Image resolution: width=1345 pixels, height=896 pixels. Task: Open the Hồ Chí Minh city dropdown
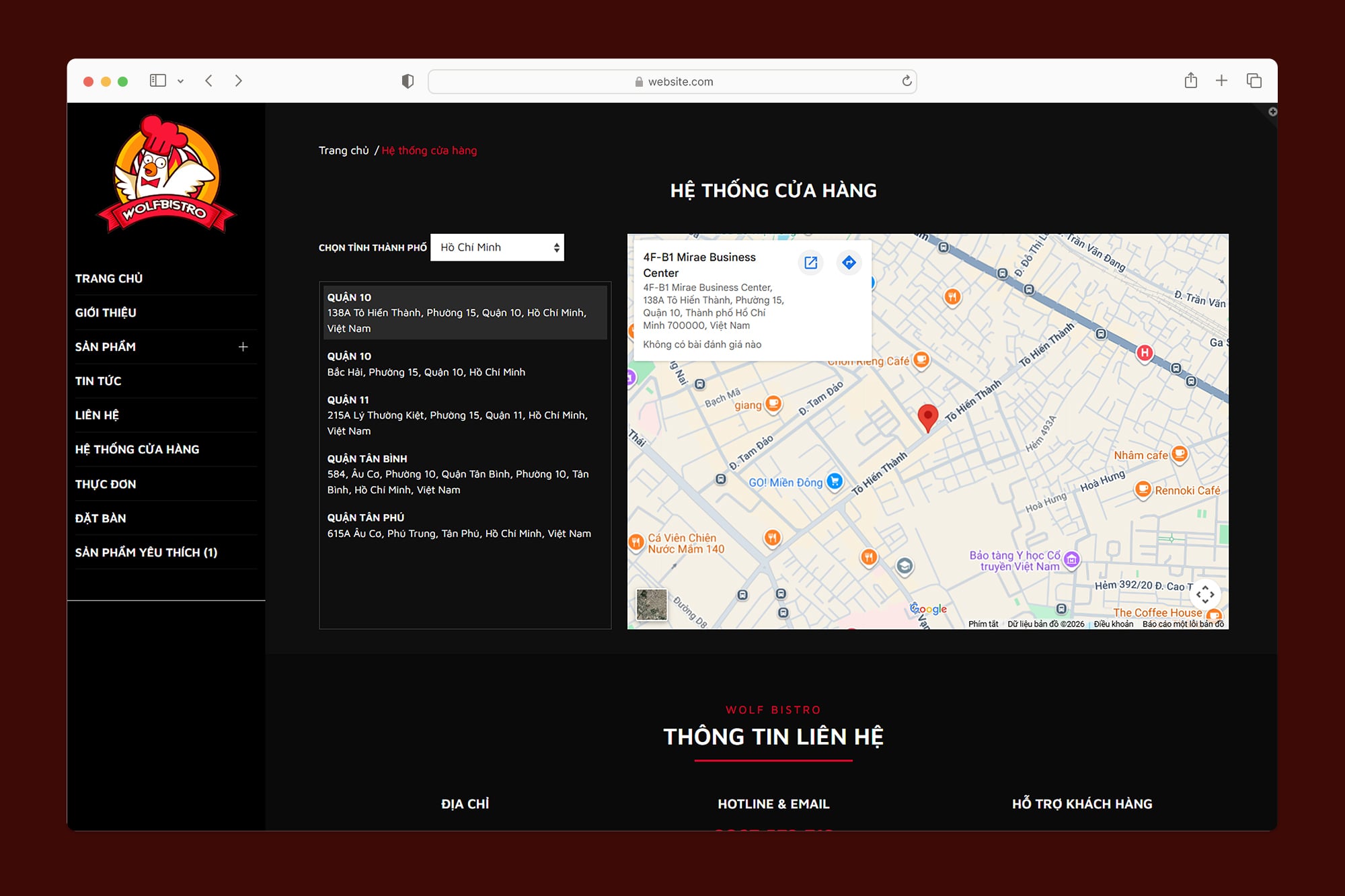tap(497, 247)
